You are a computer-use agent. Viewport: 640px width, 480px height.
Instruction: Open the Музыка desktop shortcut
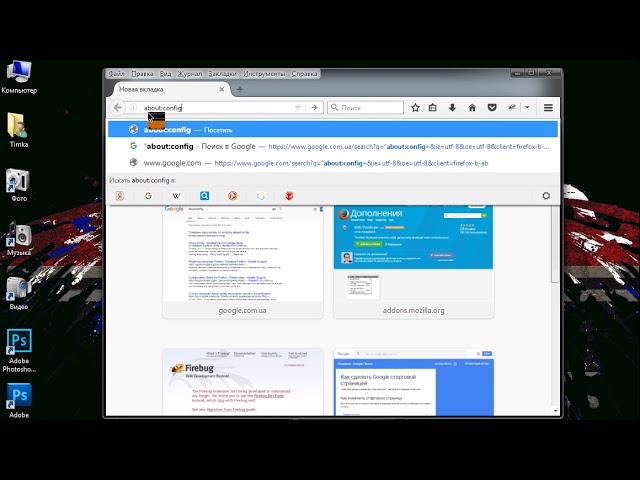19,239
